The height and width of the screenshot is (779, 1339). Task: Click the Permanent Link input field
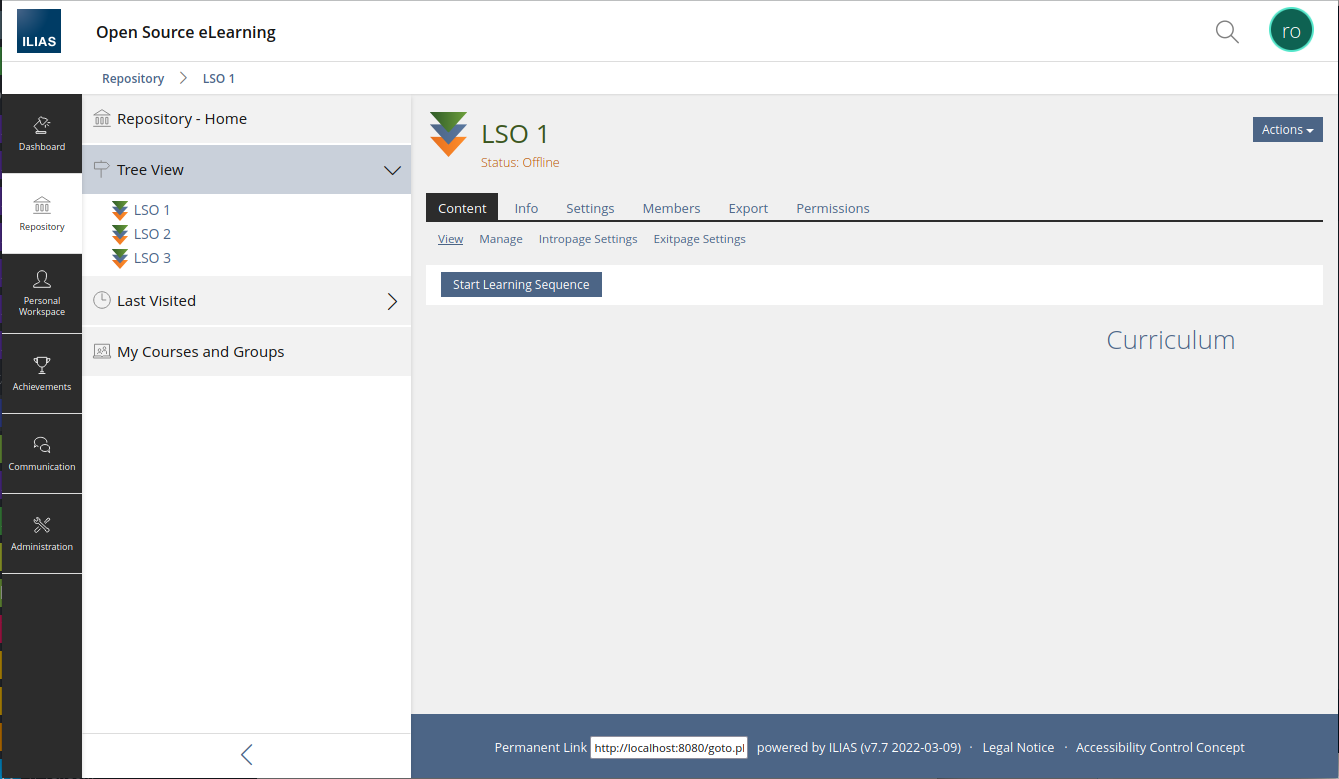[669, 748]
